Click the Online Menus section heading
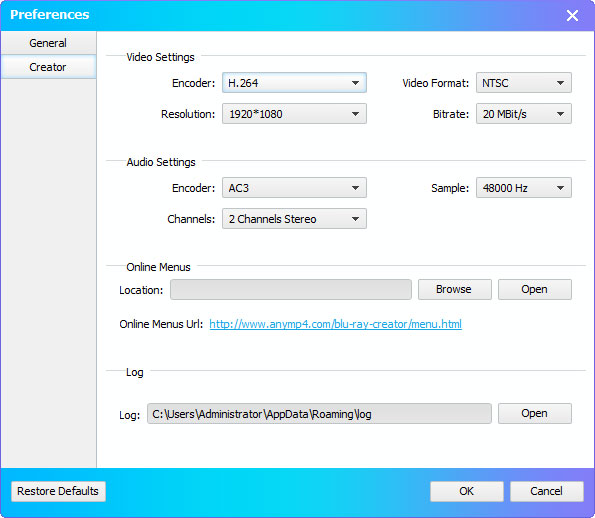 tap(158, 267)
